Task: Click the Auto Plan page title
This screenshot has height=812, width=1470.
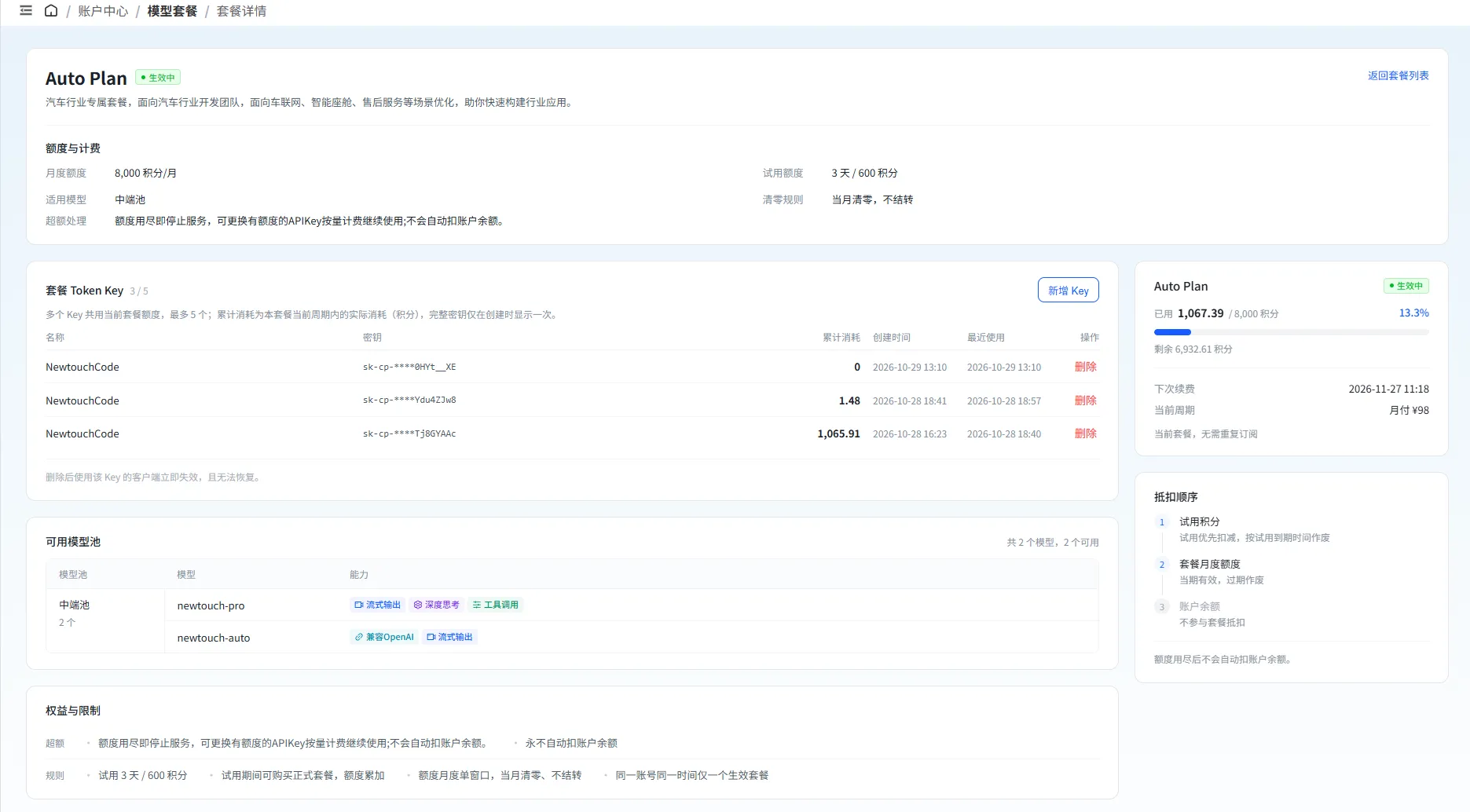Action: (86, 79)
